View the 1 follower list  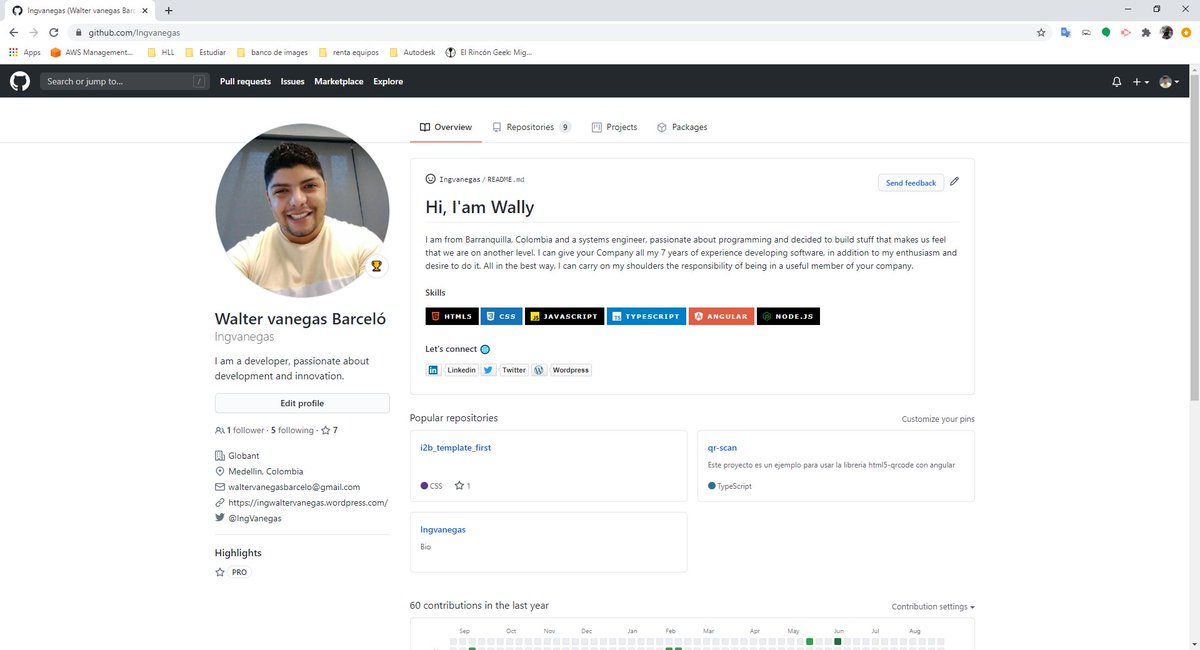(x=240, y=431)
